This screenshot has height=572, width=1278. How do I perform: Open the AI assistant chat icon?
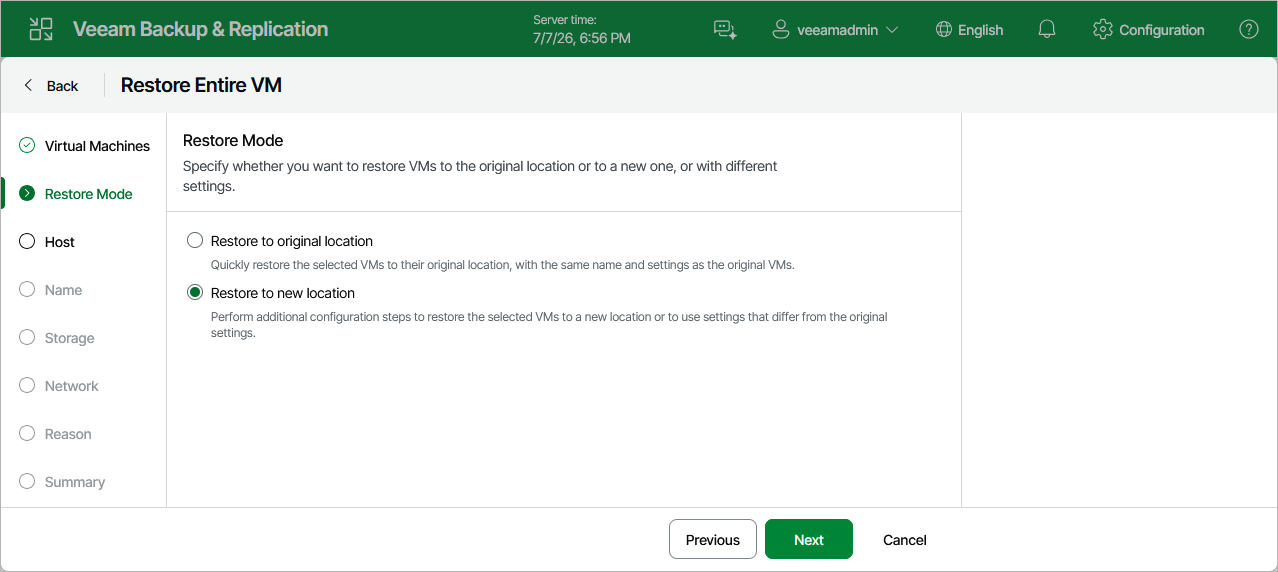(x=725, y=29)
